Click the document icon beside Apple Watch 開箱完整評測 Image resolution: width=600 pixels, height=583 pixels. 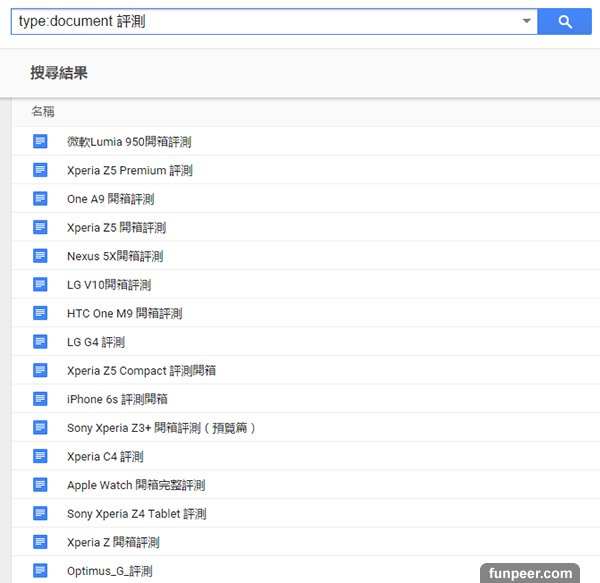40,485
